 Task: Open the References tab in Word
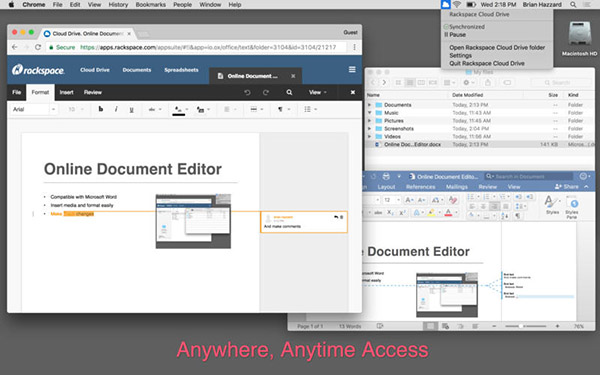420,187
